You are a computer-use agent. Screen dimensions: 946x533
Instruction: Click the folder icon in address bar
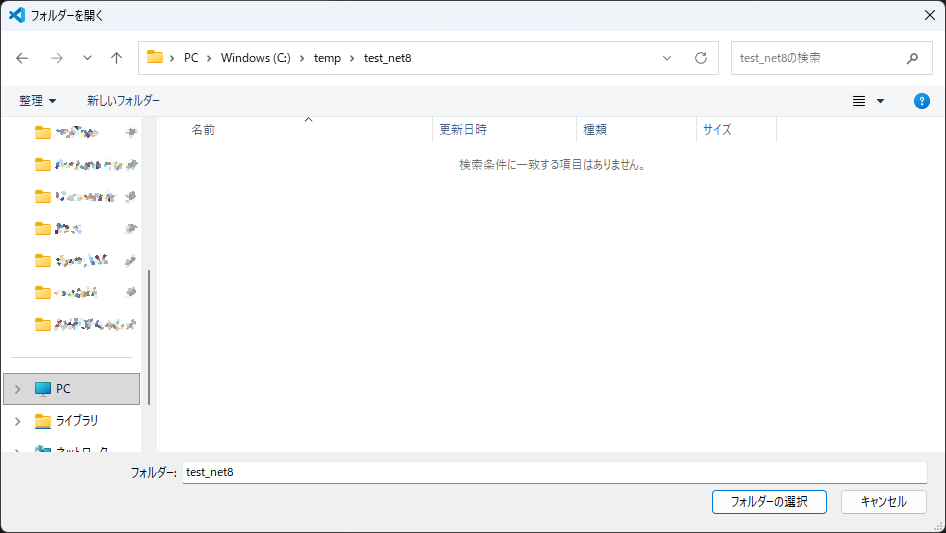pos(155,58)
